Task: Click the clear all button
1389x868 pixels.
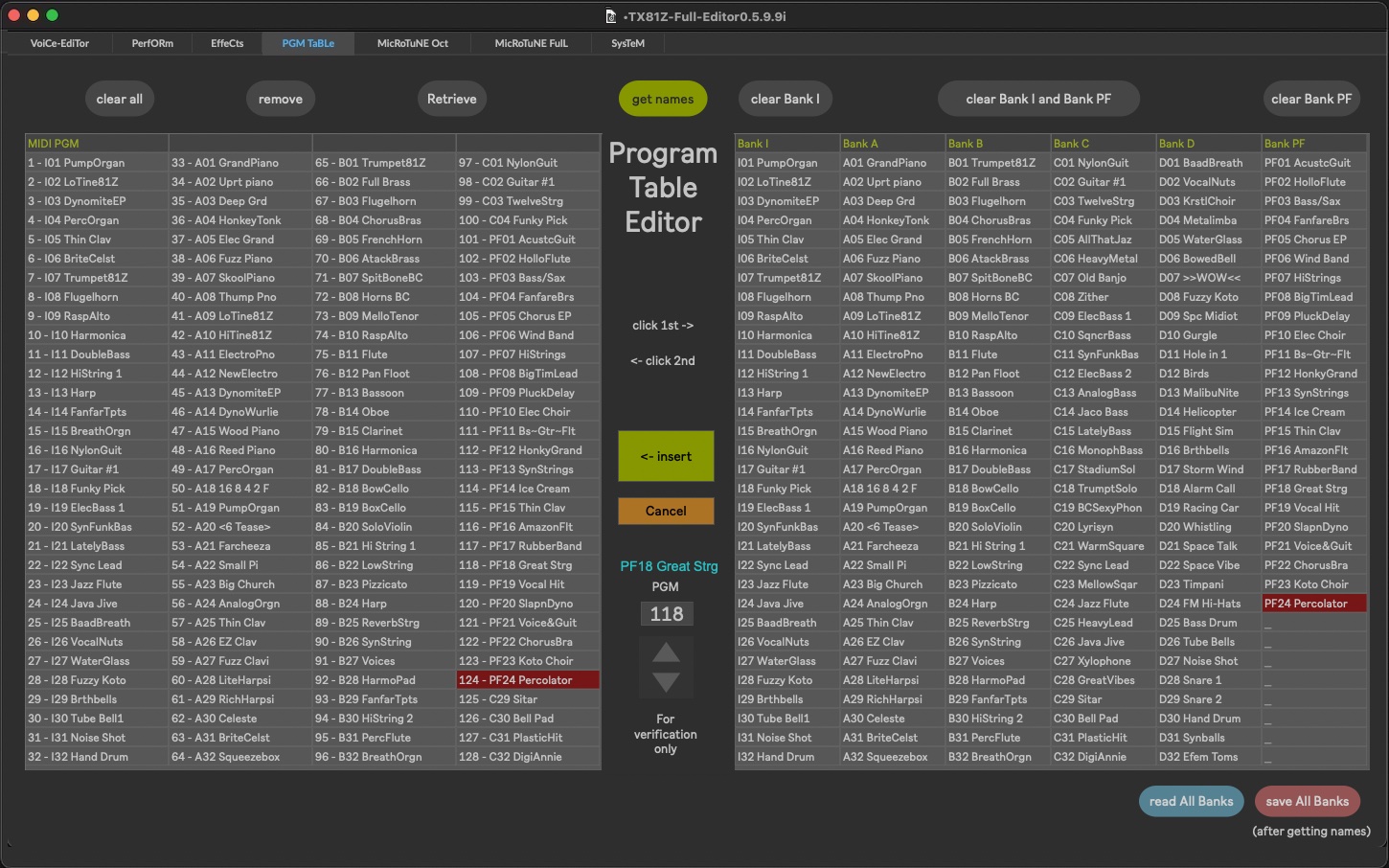Action: tap(119, 99)
